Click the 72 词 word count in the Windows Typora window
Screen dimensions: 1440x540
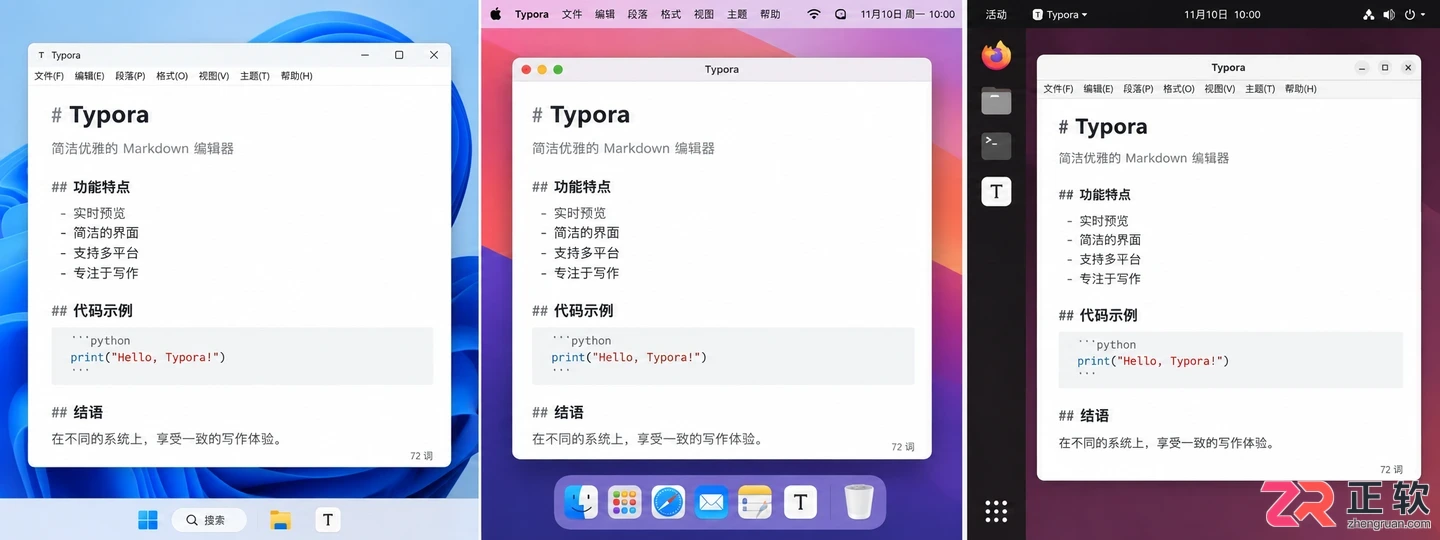[422, 456]
